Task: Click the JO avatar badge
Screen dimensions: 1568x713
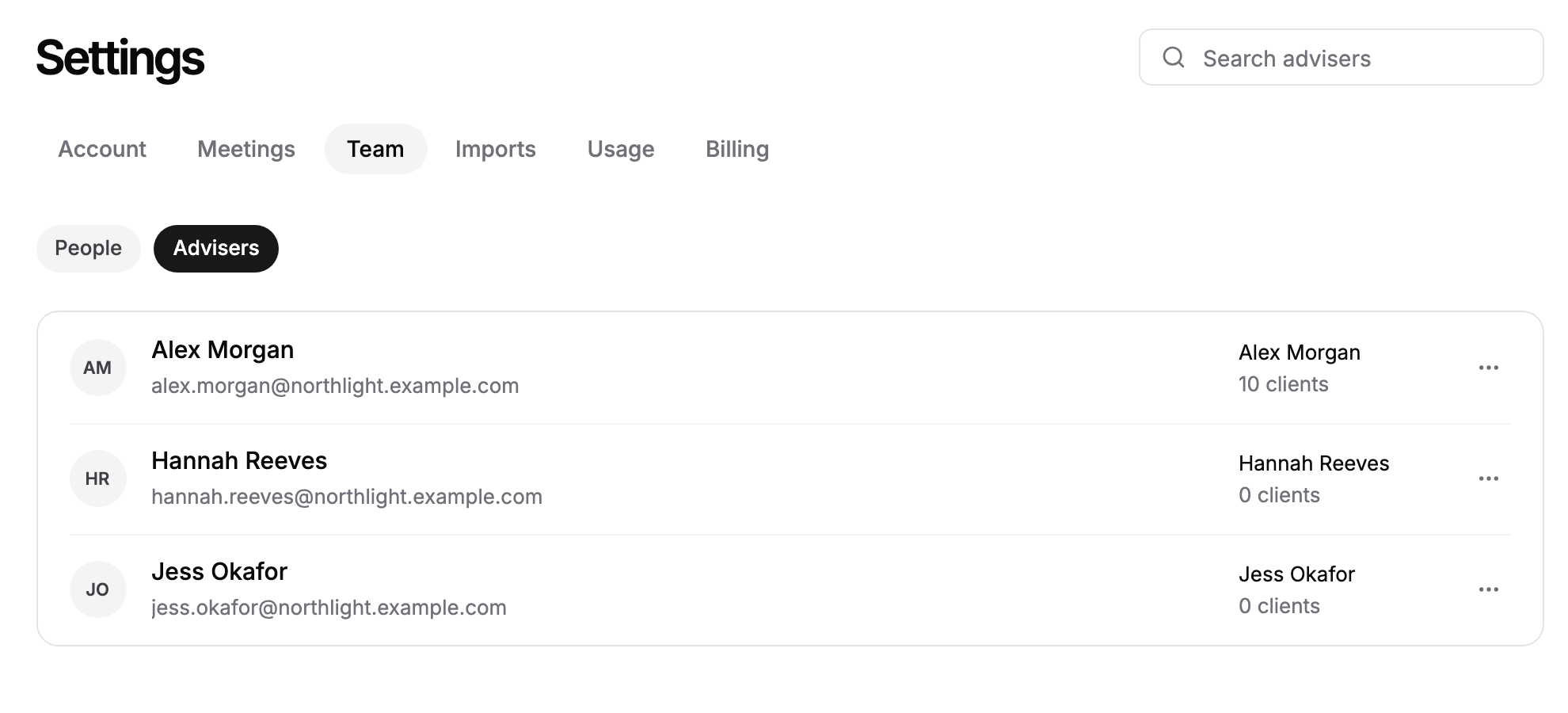Action: coord(98,589)
